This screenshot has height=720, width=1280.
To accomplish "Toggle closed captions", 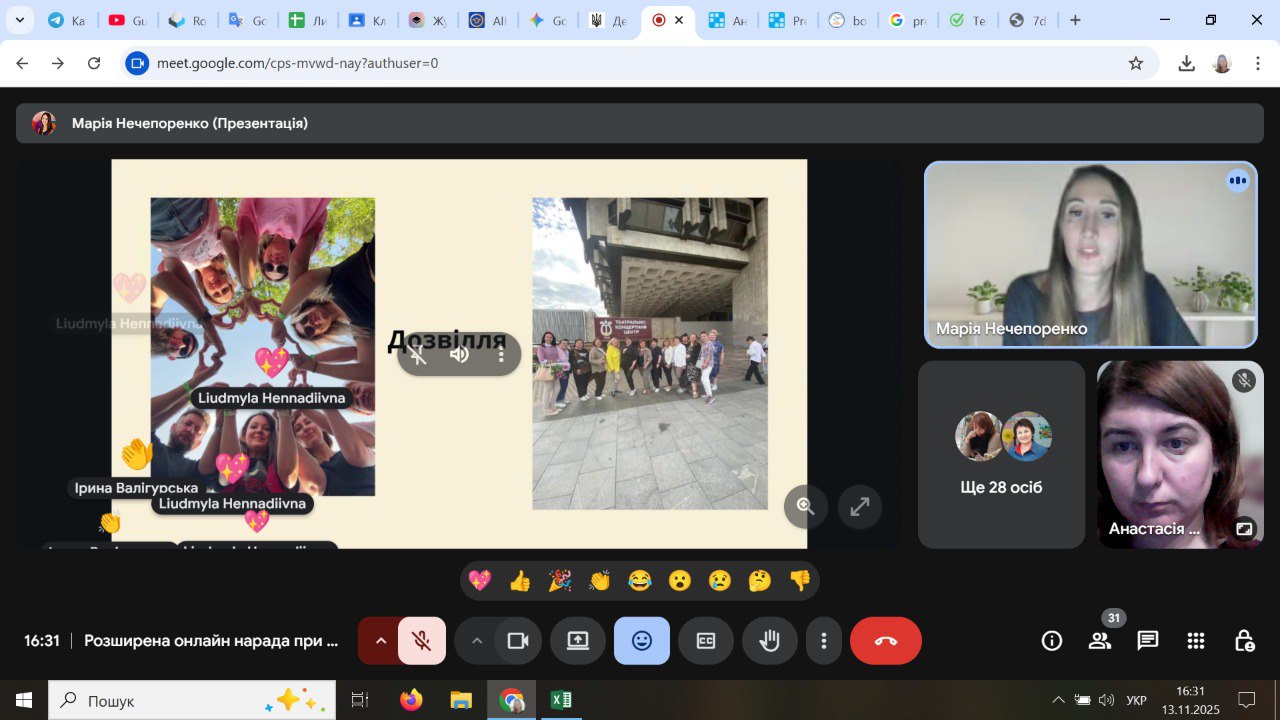I will tap(706, 641).
